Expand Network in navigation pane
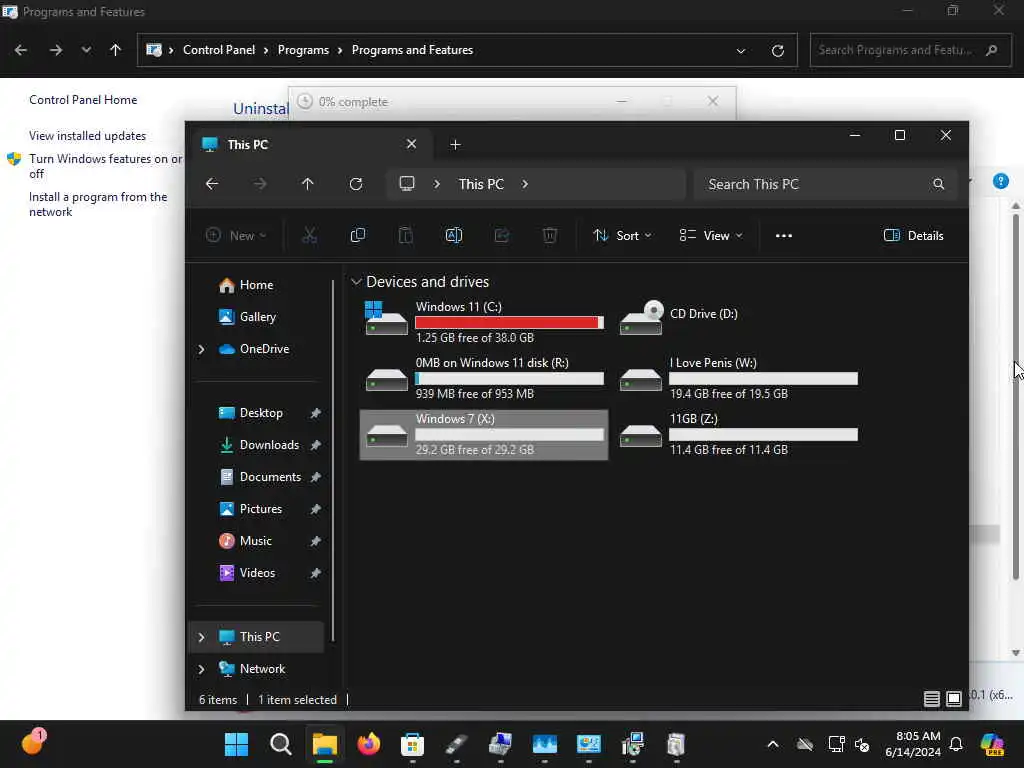 click(201, 669)
